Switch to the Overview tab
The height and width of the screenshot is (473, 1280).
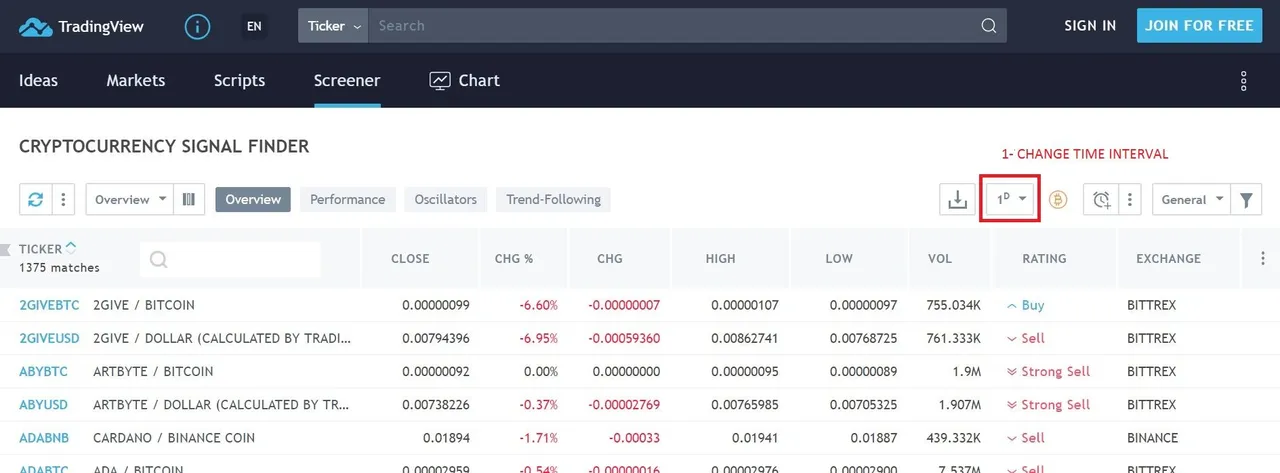point(253,200)
